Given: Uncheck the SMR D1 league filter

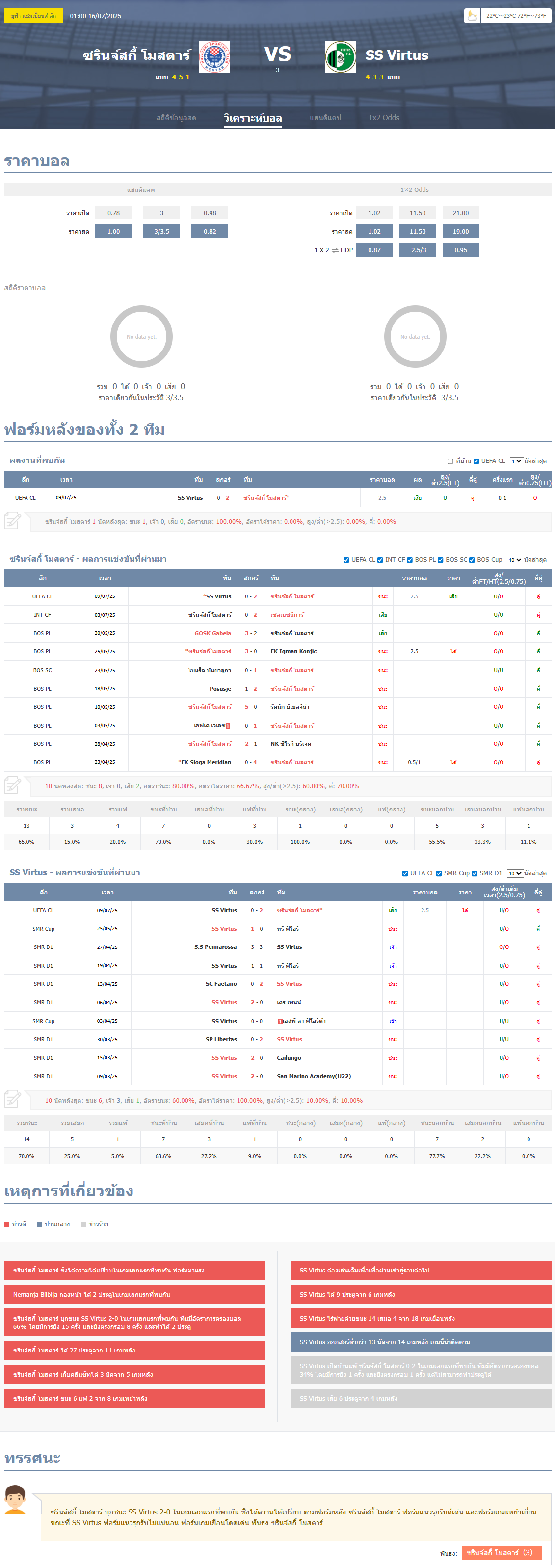Looking at the screenshot, I should pyautogui.click(x=474, y=873).
